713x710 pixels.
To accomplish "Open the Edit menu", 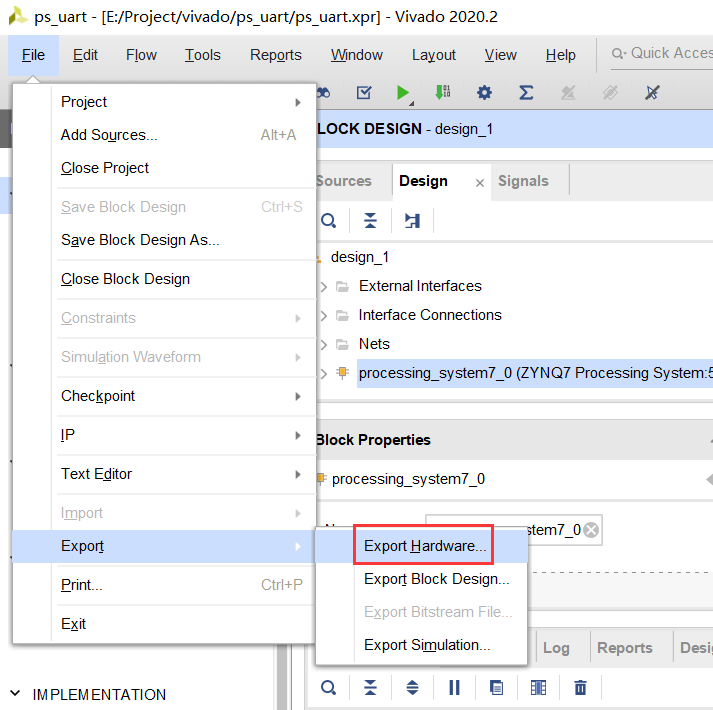I will point(85,55).
